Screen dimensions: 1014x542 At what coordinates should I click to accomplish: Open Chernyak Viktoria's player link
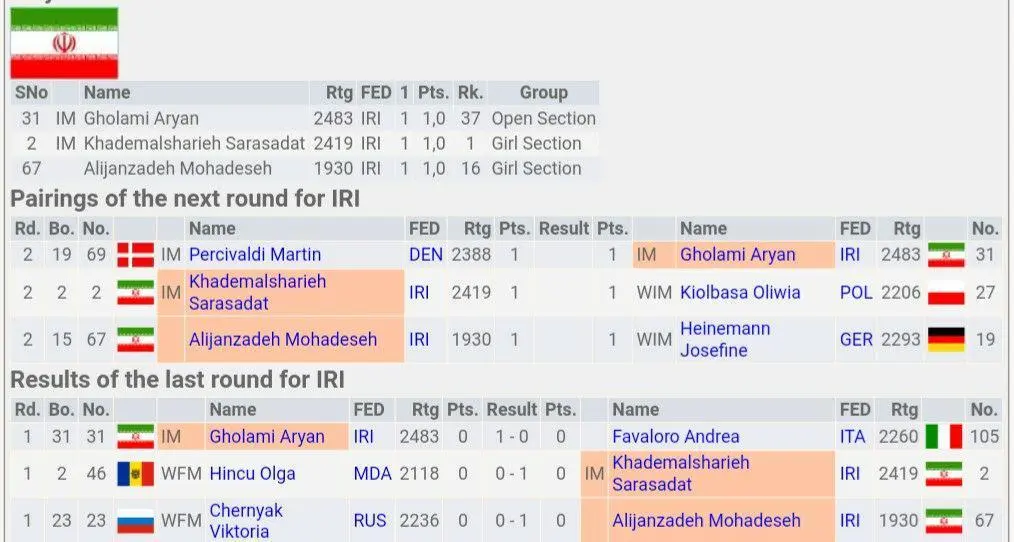click(x=246, y=521)
